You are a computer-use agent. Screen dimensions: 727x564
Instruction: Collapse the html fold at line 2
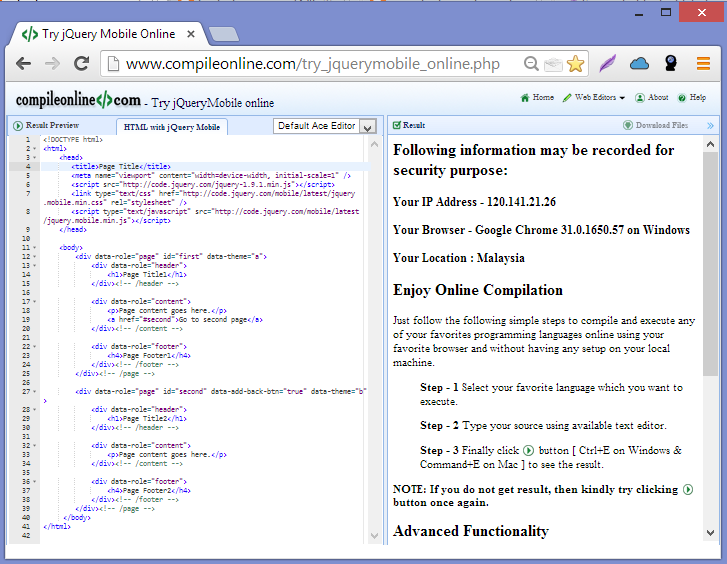35,148
